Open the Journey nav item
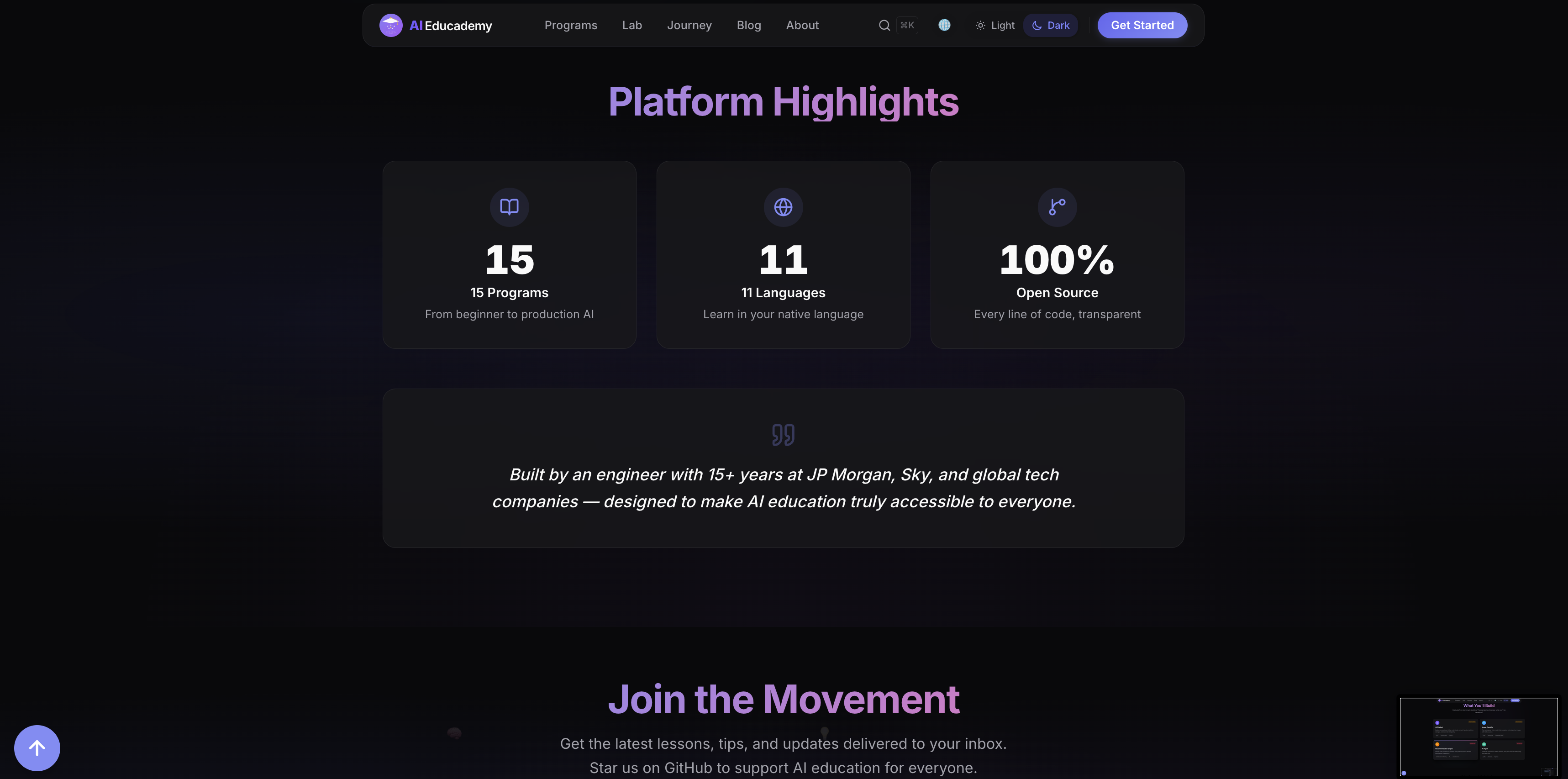Screen dimensions: 1568x779 (x=689, y=26)
